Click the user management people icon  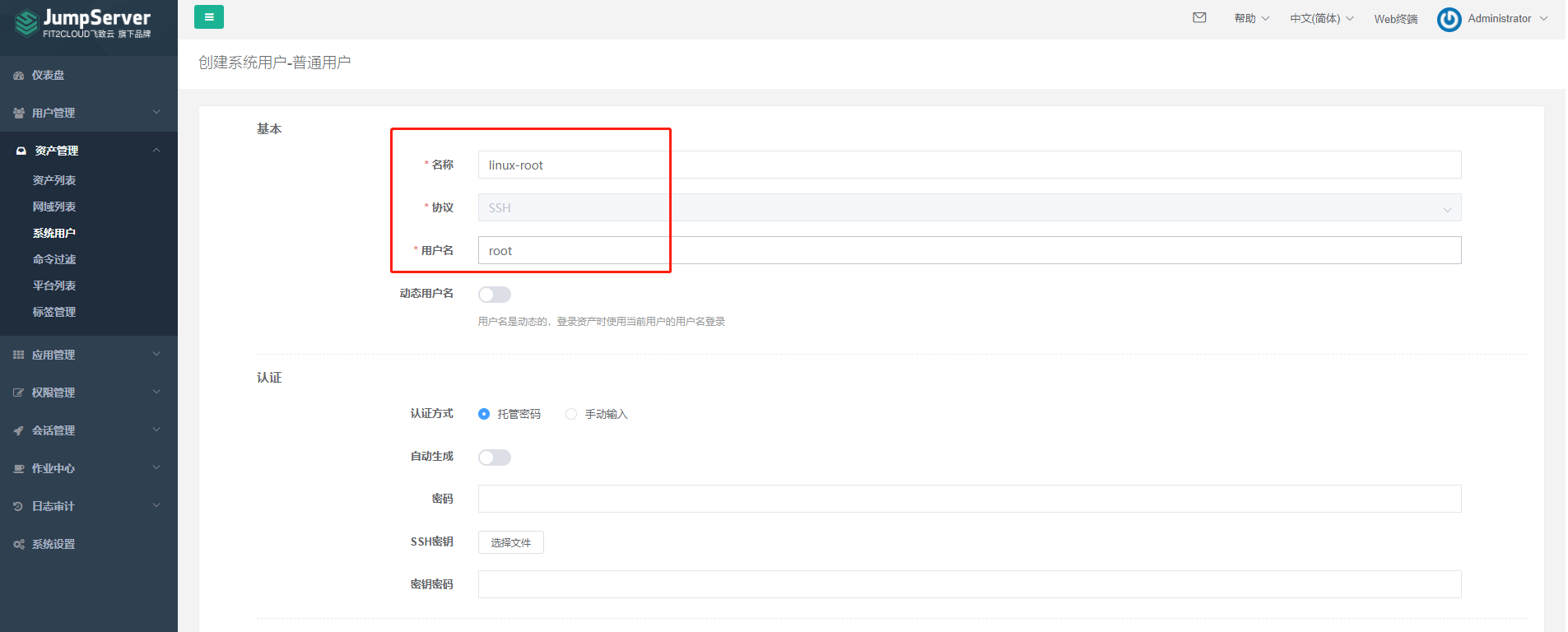[19, 114]
